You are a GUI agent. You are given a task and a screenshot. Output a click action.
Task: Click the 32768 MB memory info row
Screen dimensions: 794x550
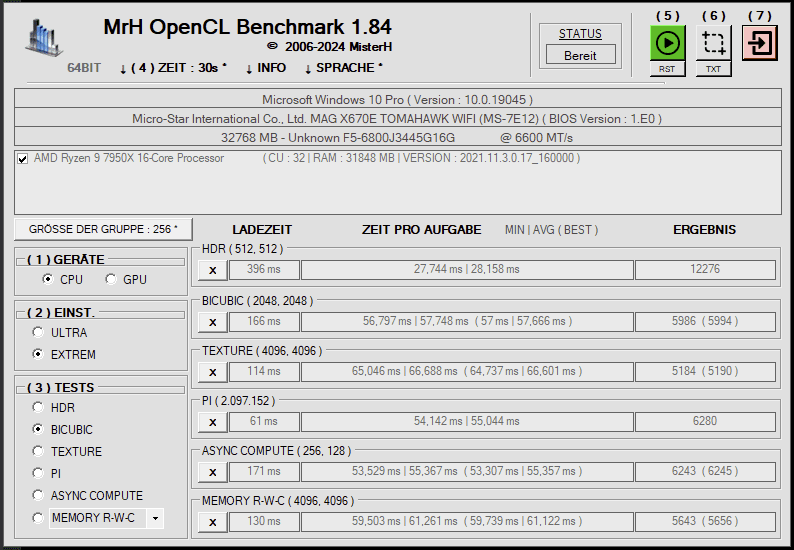[x=398, y=137]
